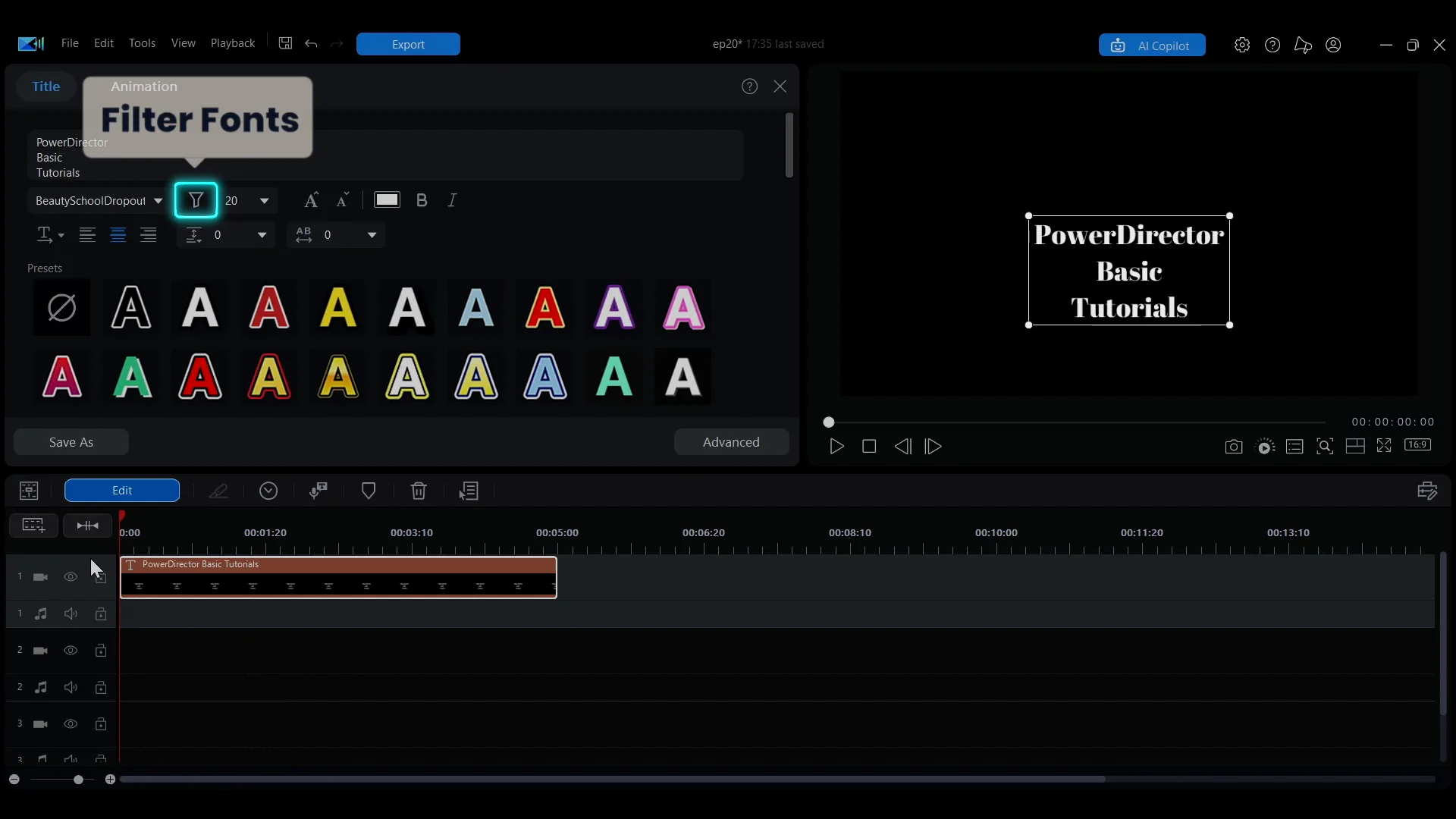Screen dimensions: 1456x819
Task: Toggle visibility of video track 1
Action: [x=71, y=577]
